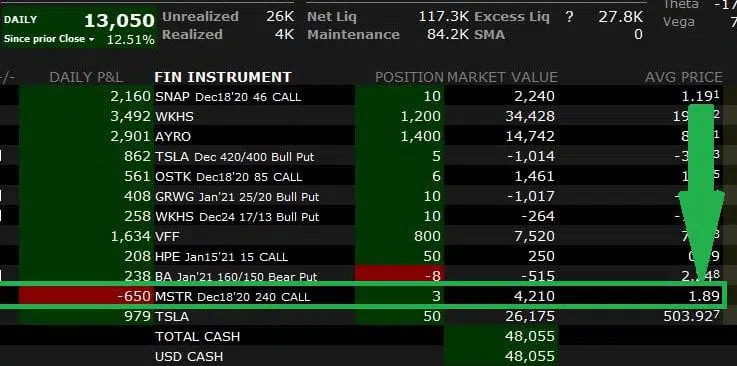Select the TSLA Dec 420/400 Bull Put row
Image resolution: width=737 pixels, height=366 pixels.
[368, 156]
